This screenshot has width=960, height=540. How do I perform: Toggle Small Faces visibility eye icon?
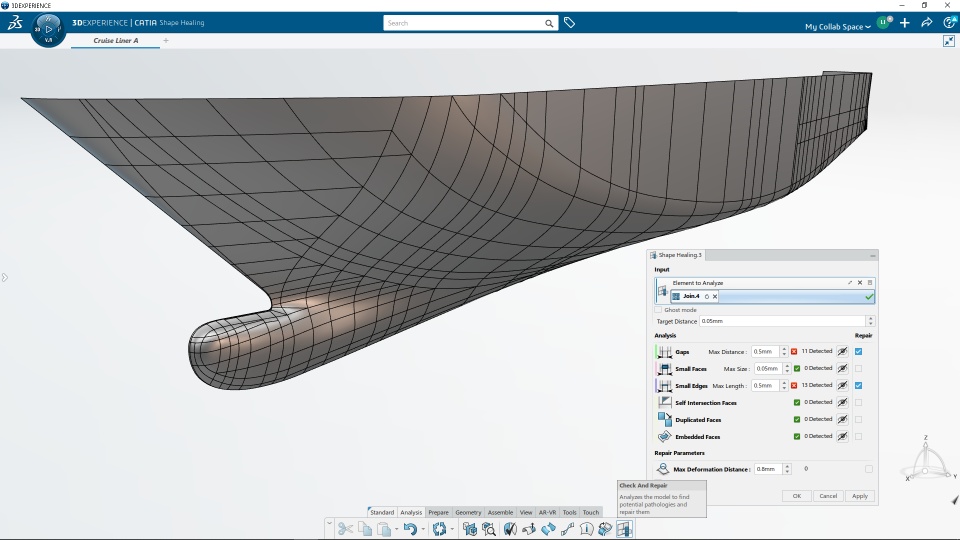pos(842,369)
